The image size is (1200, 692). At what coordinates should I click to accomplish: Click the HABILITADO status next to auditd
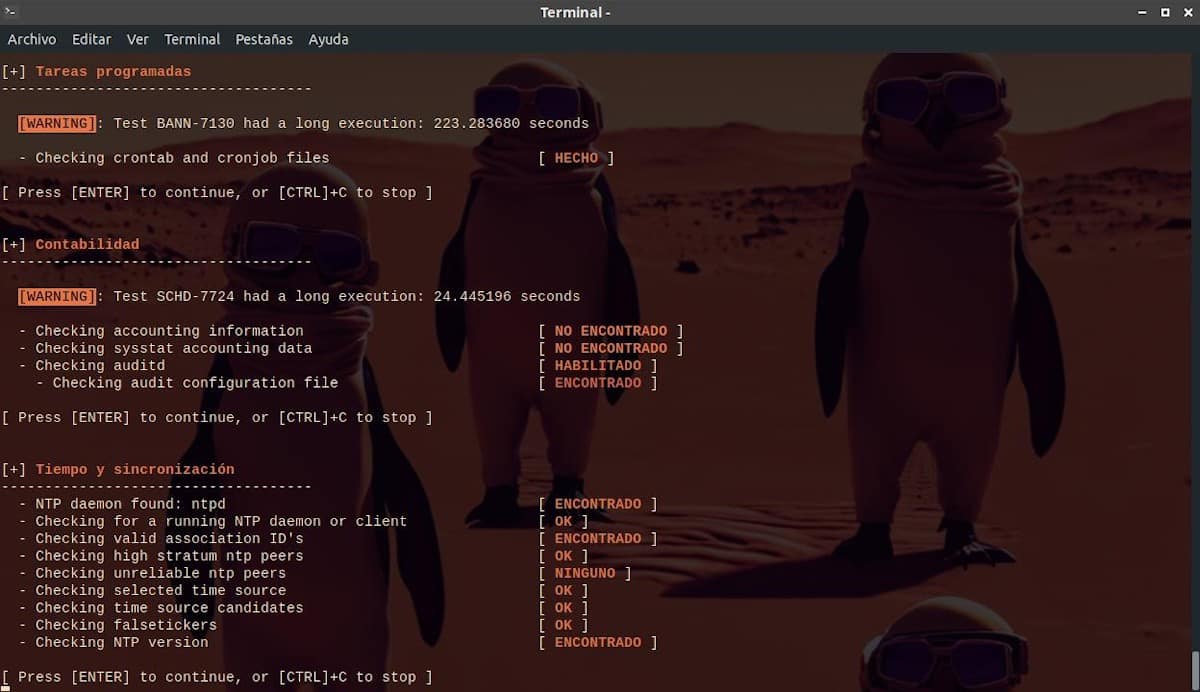pos(598,366)
